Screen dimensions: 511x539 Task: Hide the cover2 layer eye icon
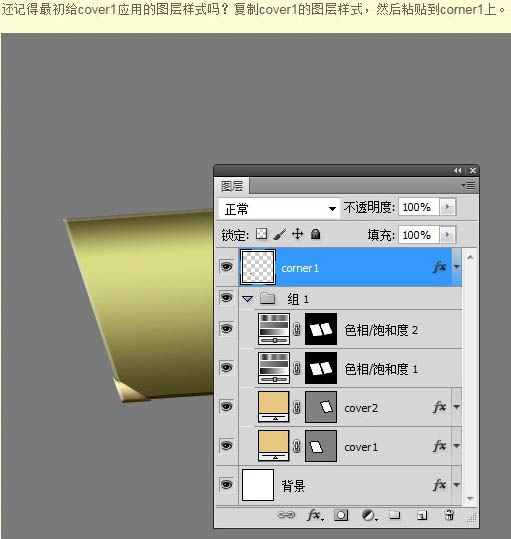tap(226, 407)
